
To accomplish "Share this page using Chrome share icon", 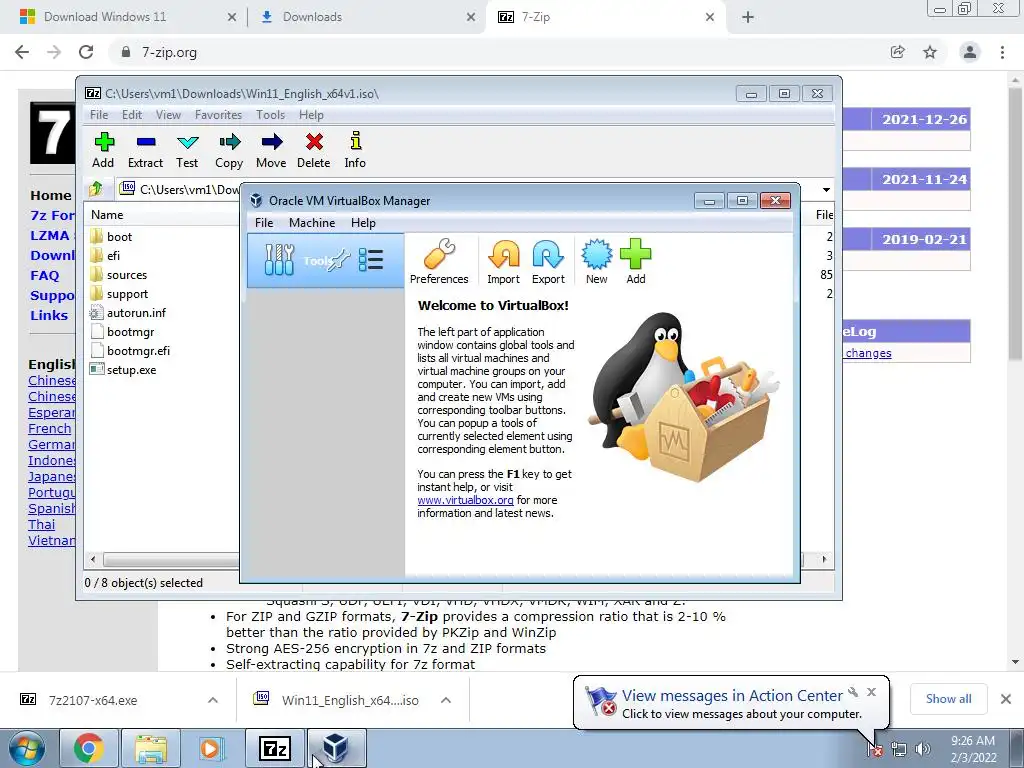I will 898,52.
